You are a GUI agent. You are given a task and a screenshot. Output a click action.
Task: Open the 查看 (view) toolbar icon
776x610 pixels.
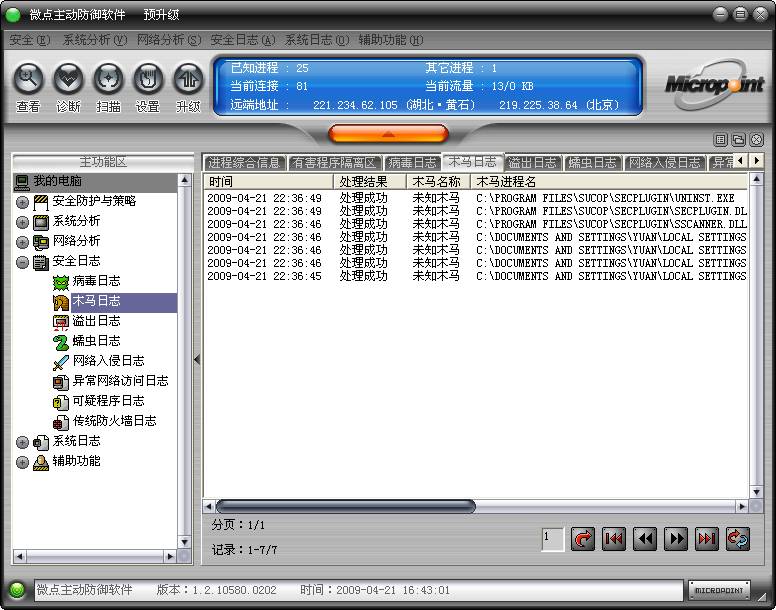point(28,79)
